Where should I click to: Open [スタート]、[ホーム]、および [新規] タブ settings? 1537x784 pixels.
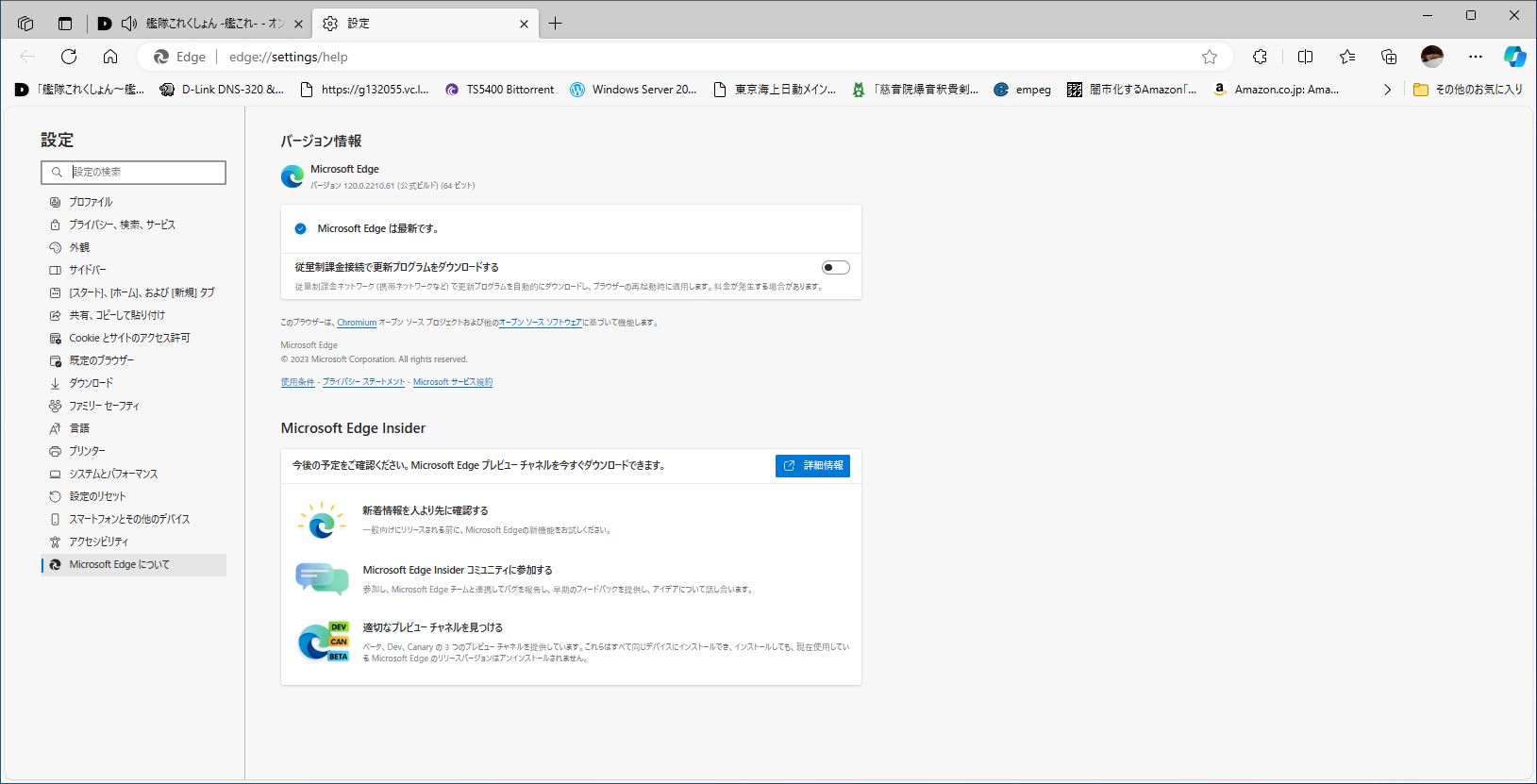pyautogui.click(x=133, y=292)
